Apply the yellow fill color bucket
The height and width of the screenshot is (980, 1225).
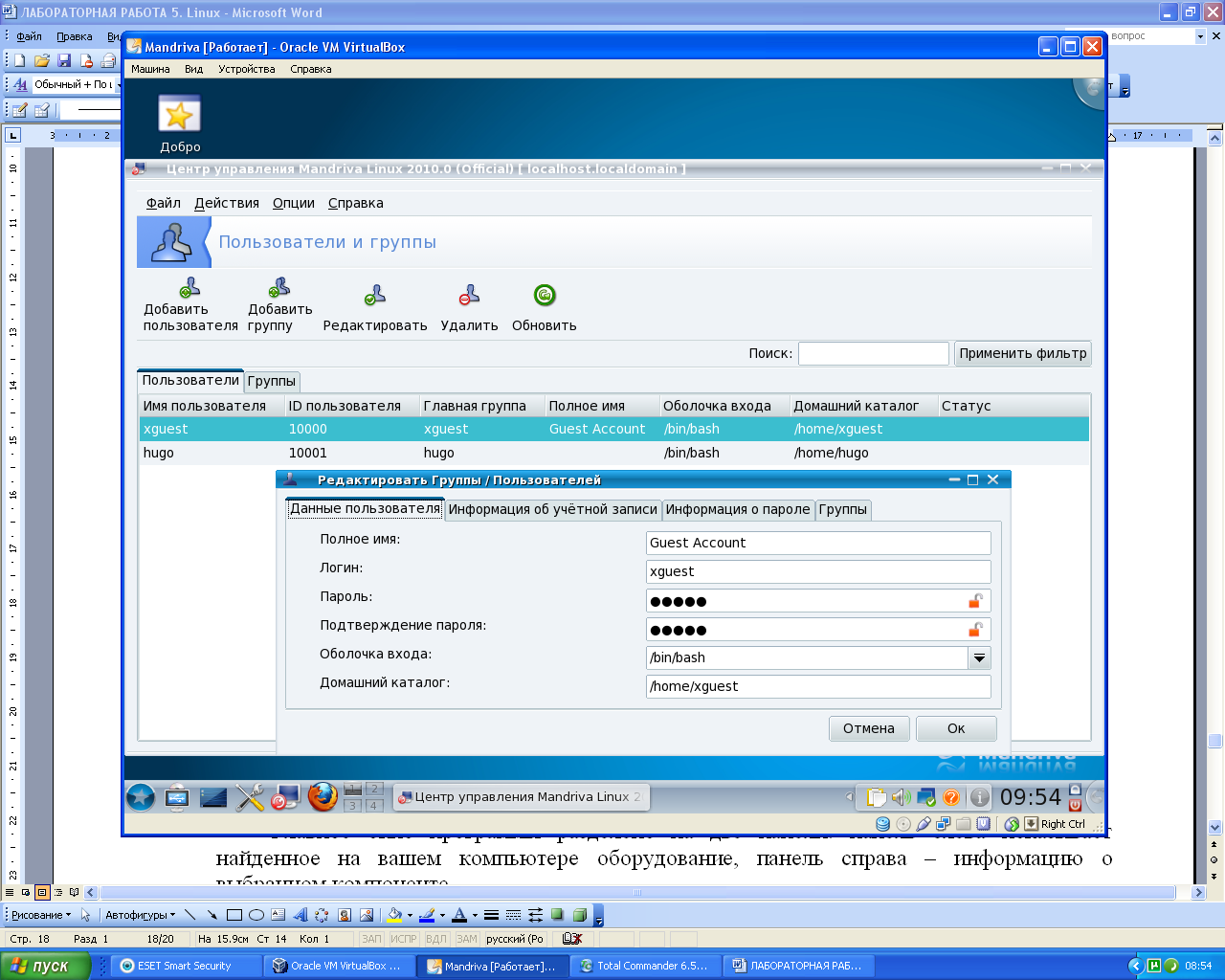coord(394,915)
